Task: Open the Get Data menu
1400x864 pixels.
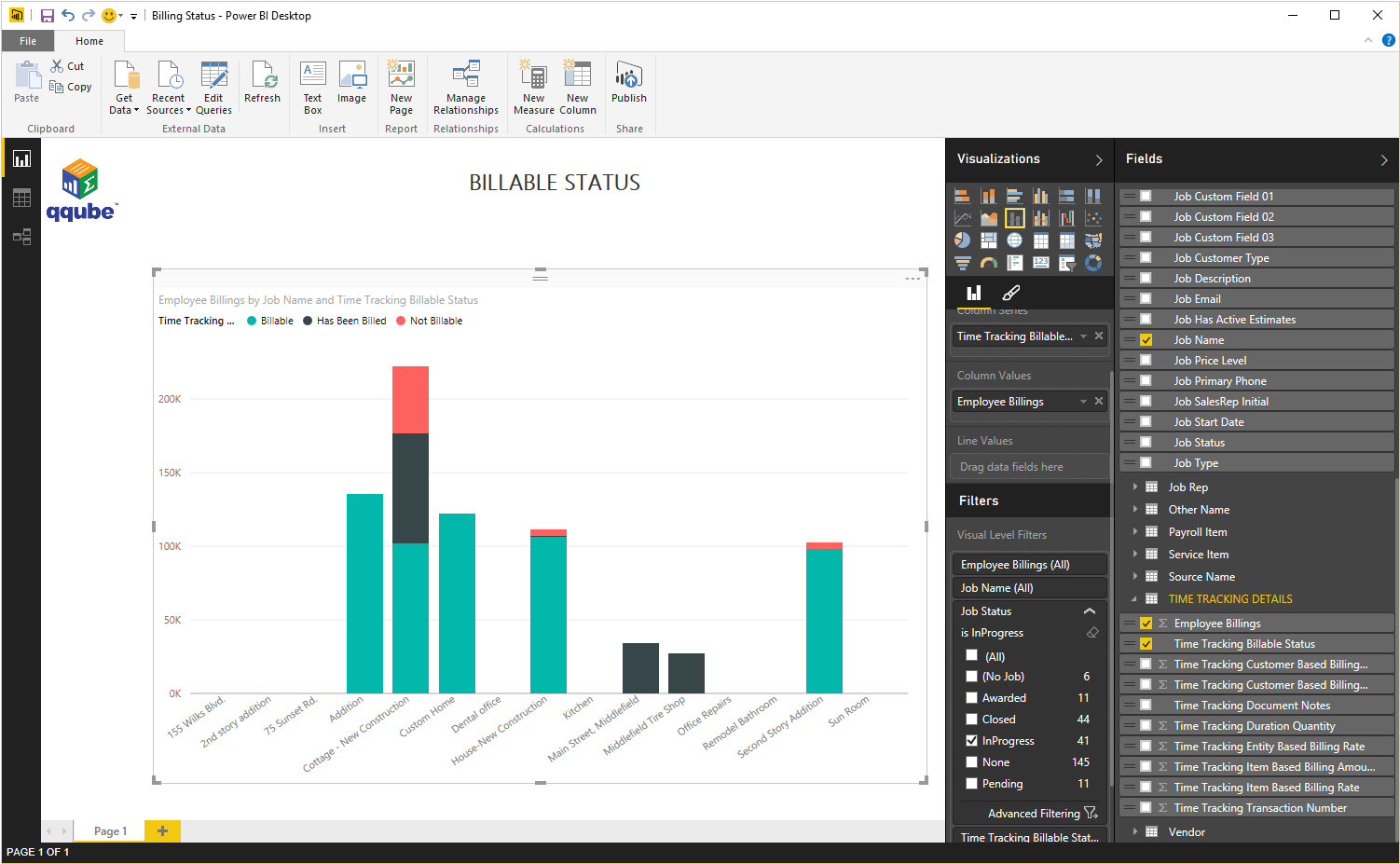Action: coord(124,88)
